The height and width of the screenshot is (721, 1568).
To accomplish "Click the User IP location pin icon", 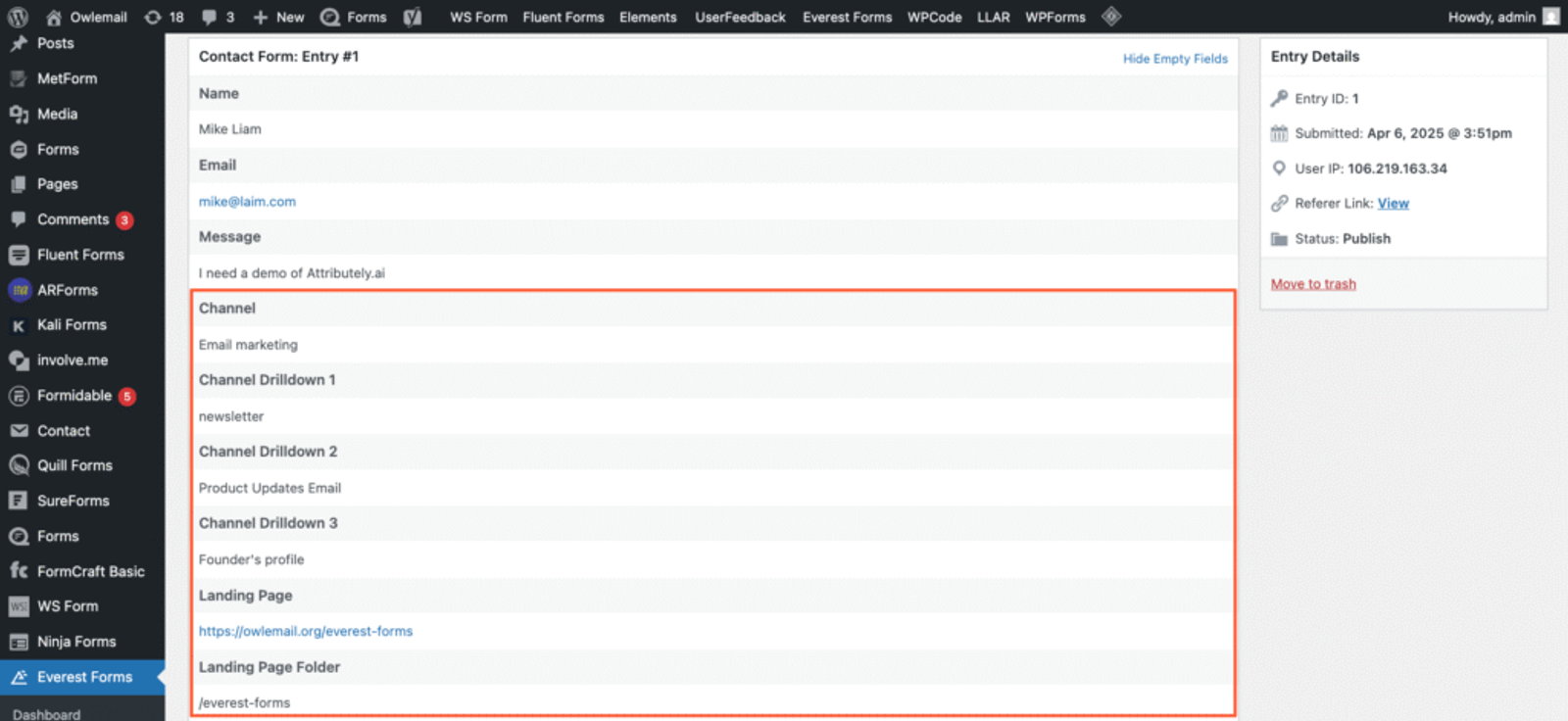I will [1279, 168].
